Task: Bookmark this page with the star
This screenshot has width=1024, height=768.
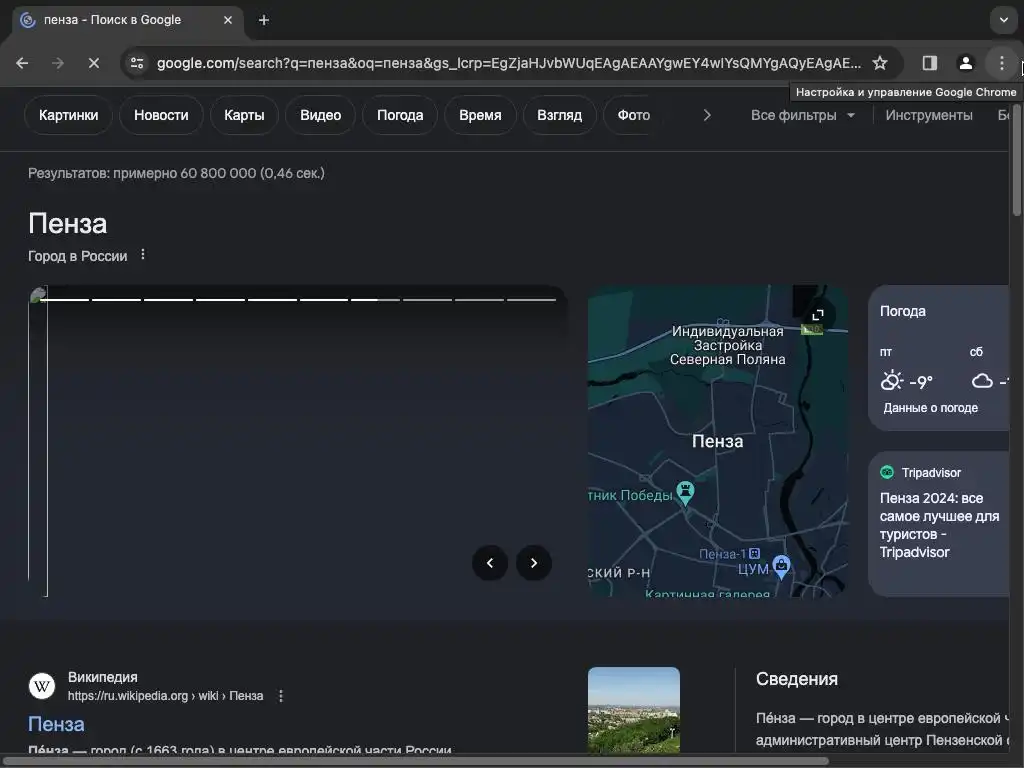Action: (x=880, y=63)
